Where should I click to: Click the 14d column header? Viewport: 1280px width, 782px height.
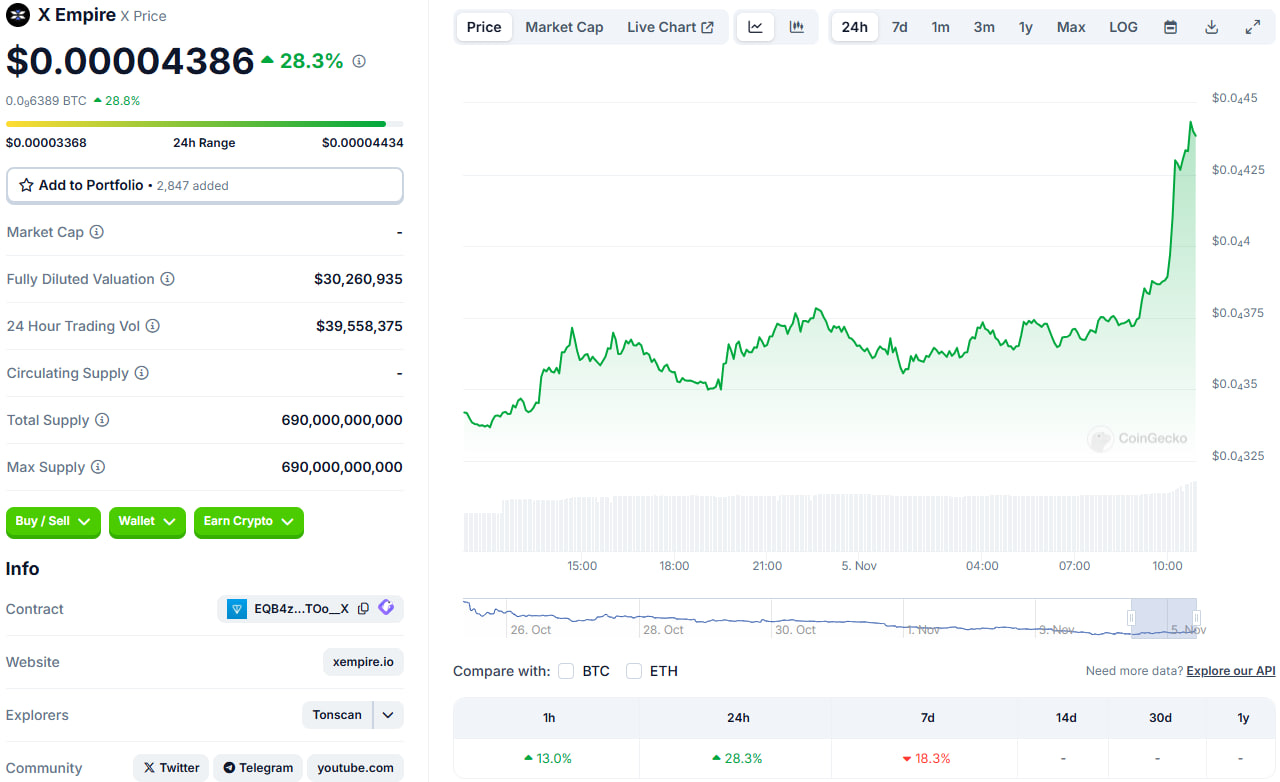(1066, 718)
